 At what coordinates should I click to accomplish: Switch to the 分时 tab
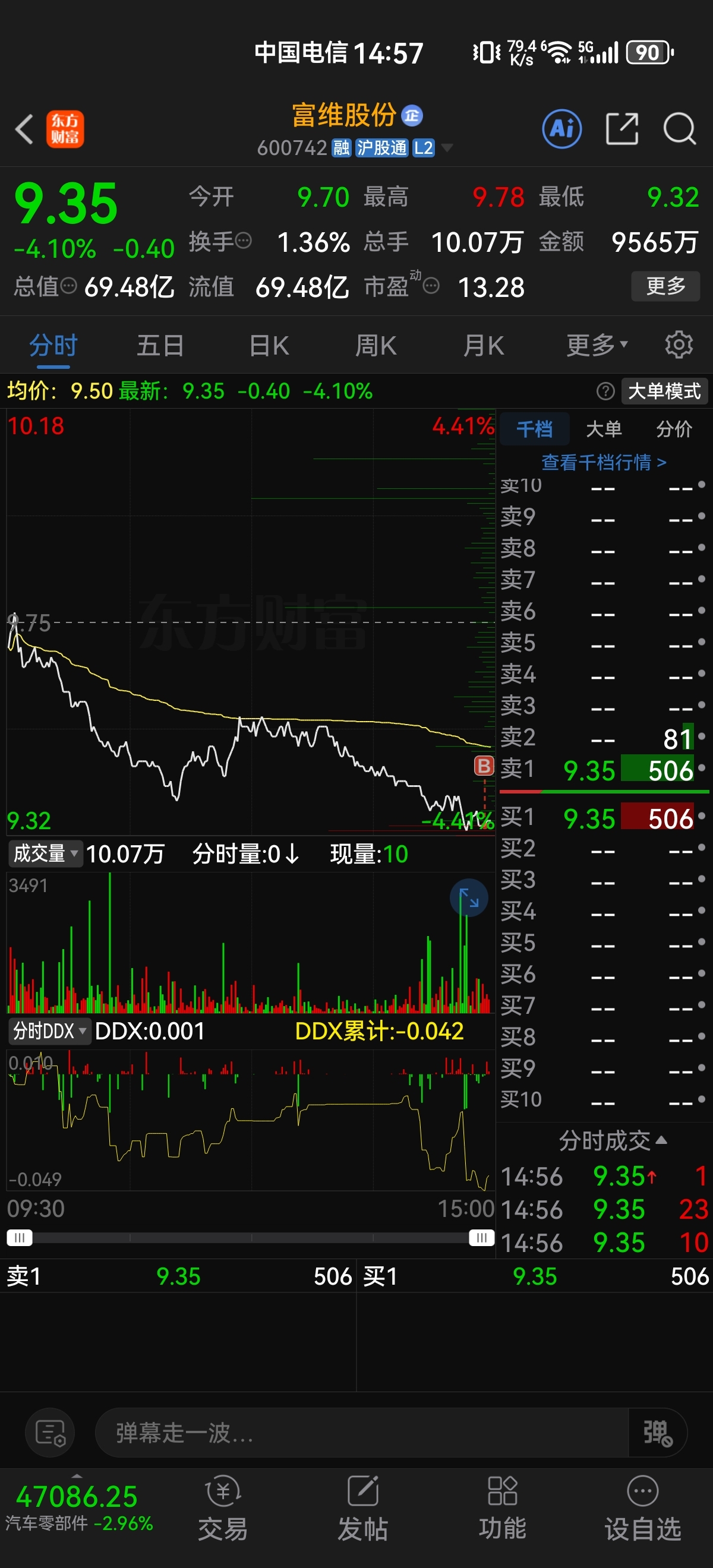pos(53,345)
